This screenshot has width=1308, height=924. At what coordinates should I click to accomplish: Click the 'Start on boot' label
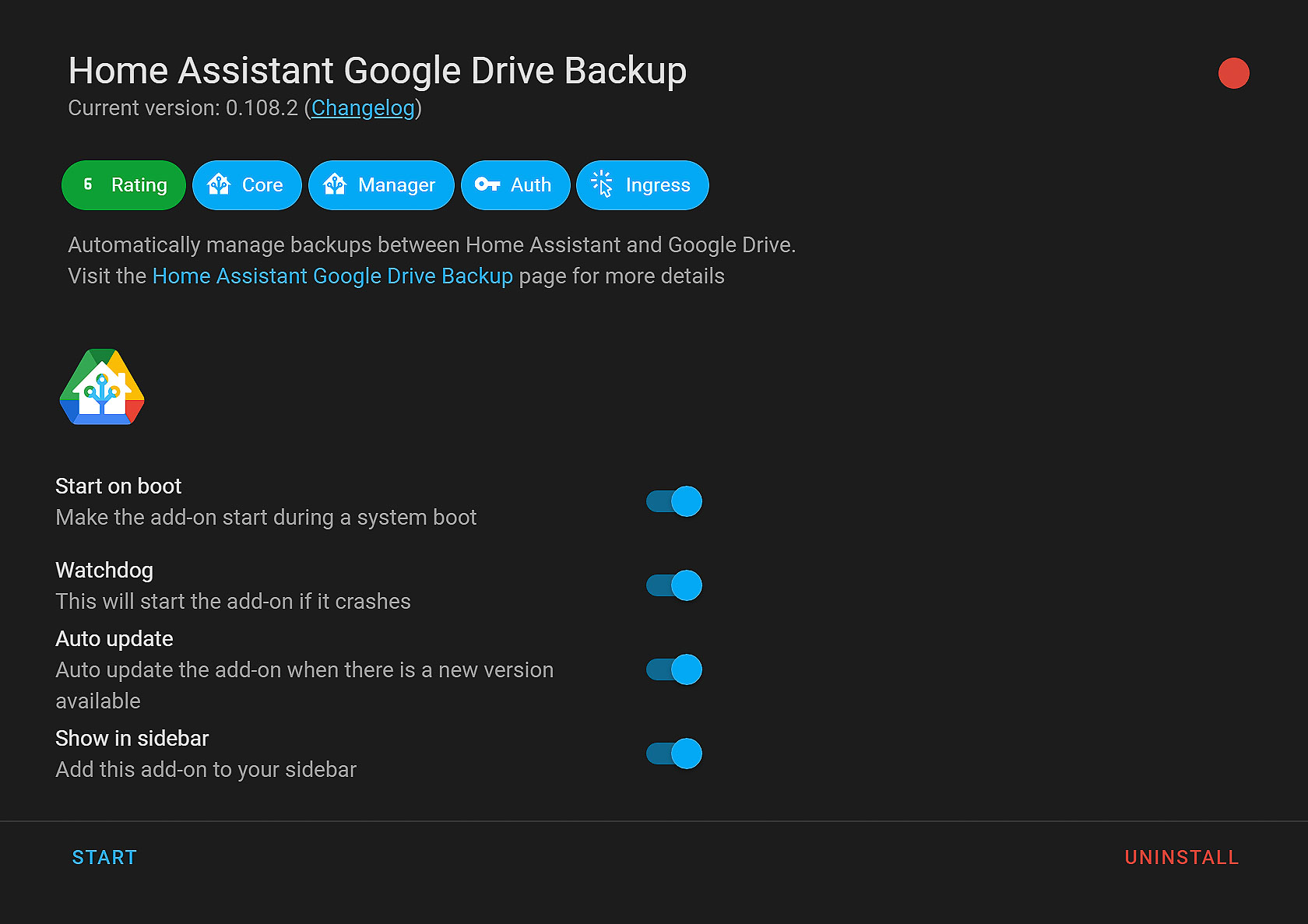point(118,487)
